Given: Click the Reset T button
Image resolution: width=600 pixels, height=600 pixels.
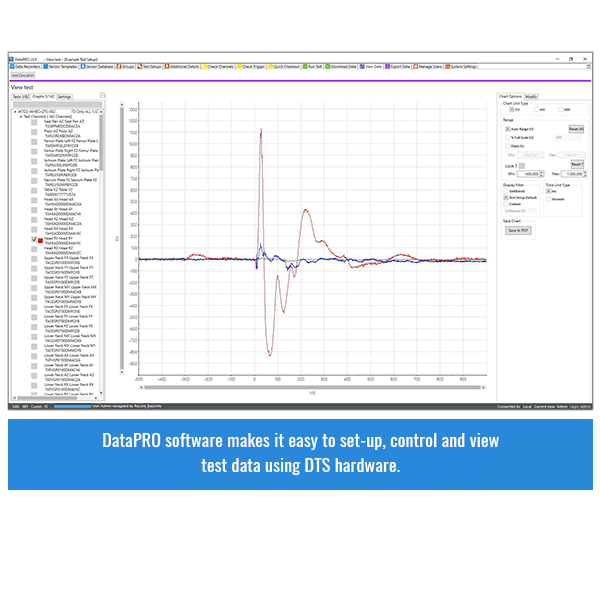Looking at the screenshot, I should [x=577, y=165].
